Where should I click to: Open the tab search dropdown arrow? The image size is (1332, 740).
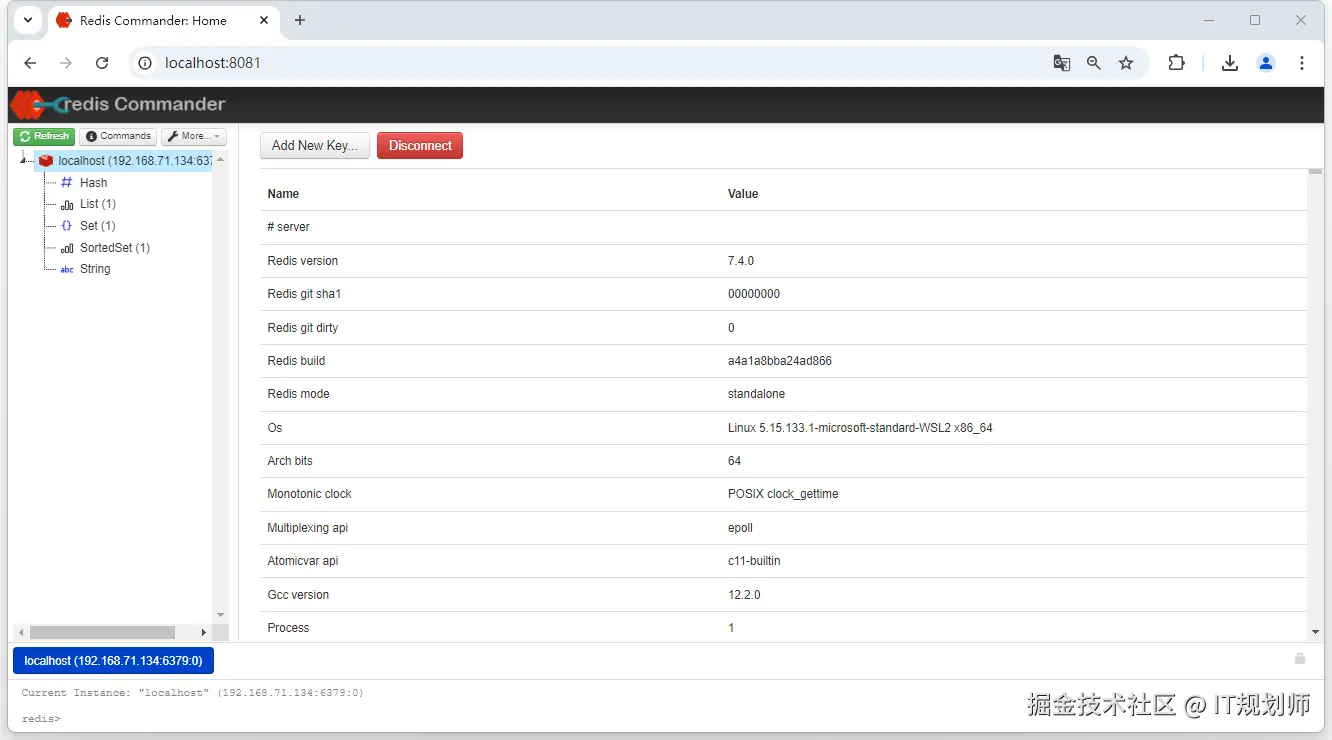point(27,20)
